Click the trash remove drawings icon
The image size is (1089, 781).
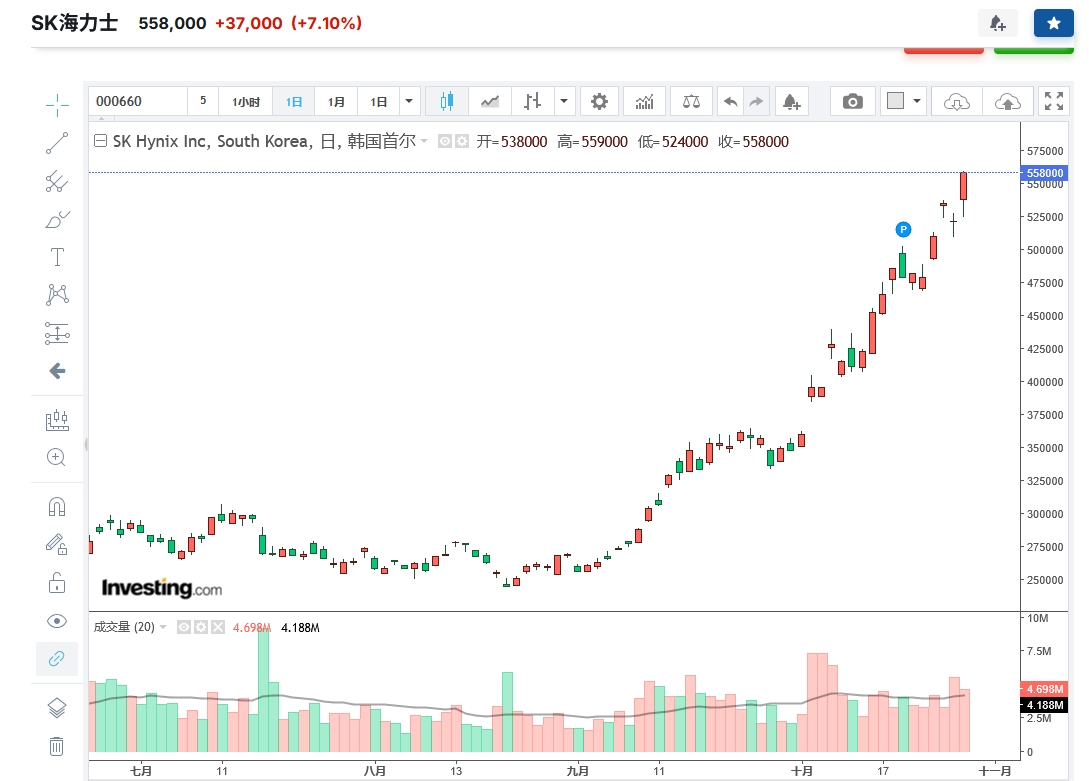(x=57, y=746)
